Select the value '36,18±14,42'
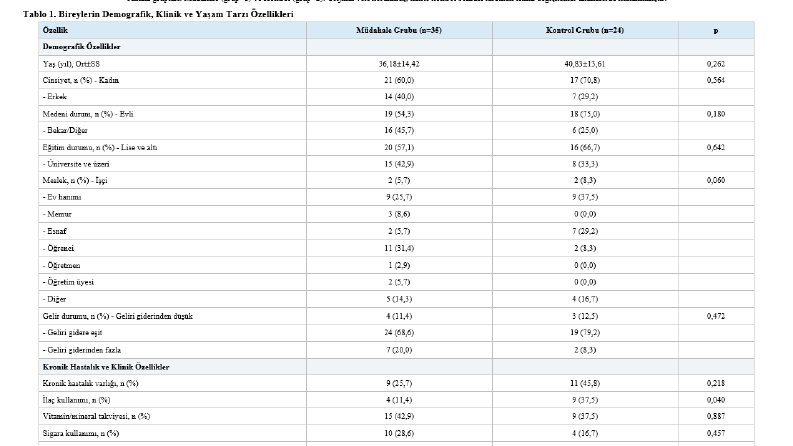The width and height of the screenshot is (793, 446). (399, 64)
